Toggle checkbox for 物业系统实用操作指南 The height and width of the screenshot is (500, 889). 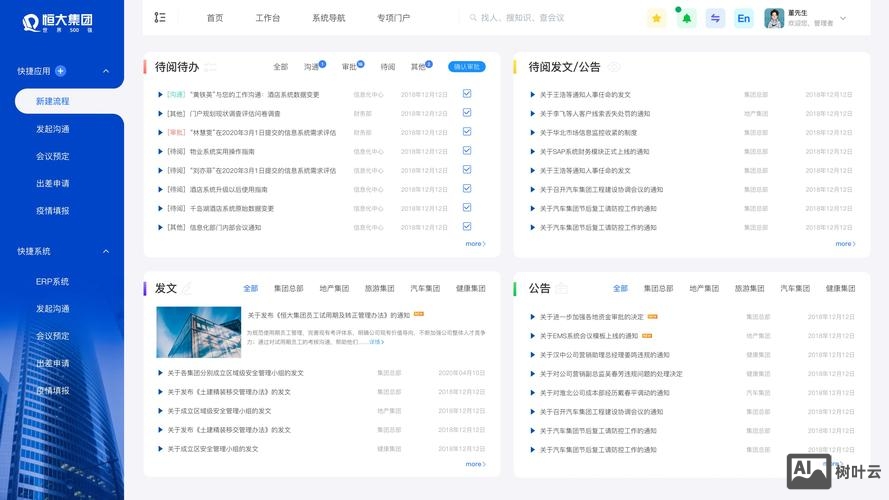(467, 151)
